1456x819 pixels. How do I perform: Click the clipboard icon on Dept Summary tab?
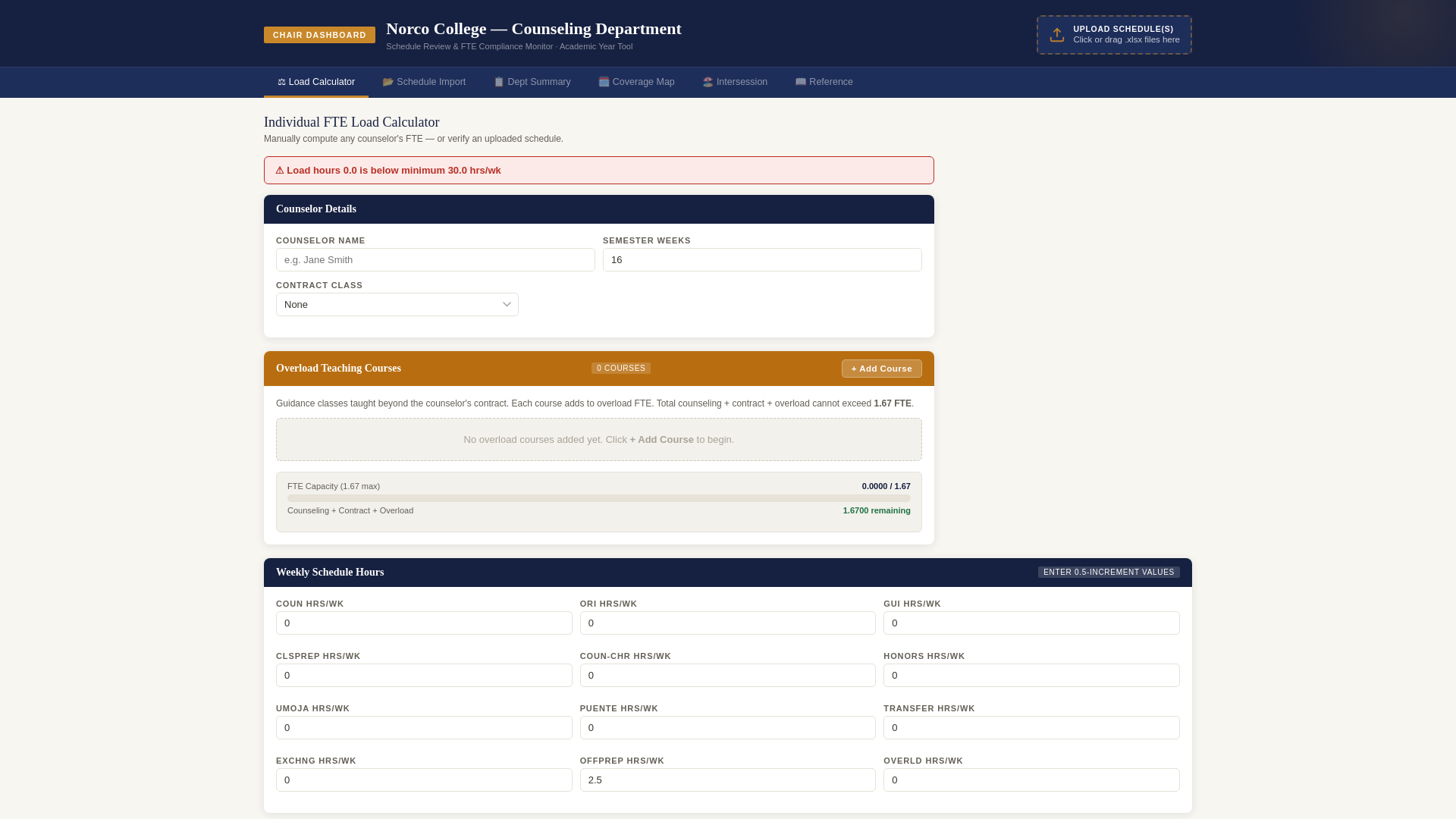click(x=498, y=82)
